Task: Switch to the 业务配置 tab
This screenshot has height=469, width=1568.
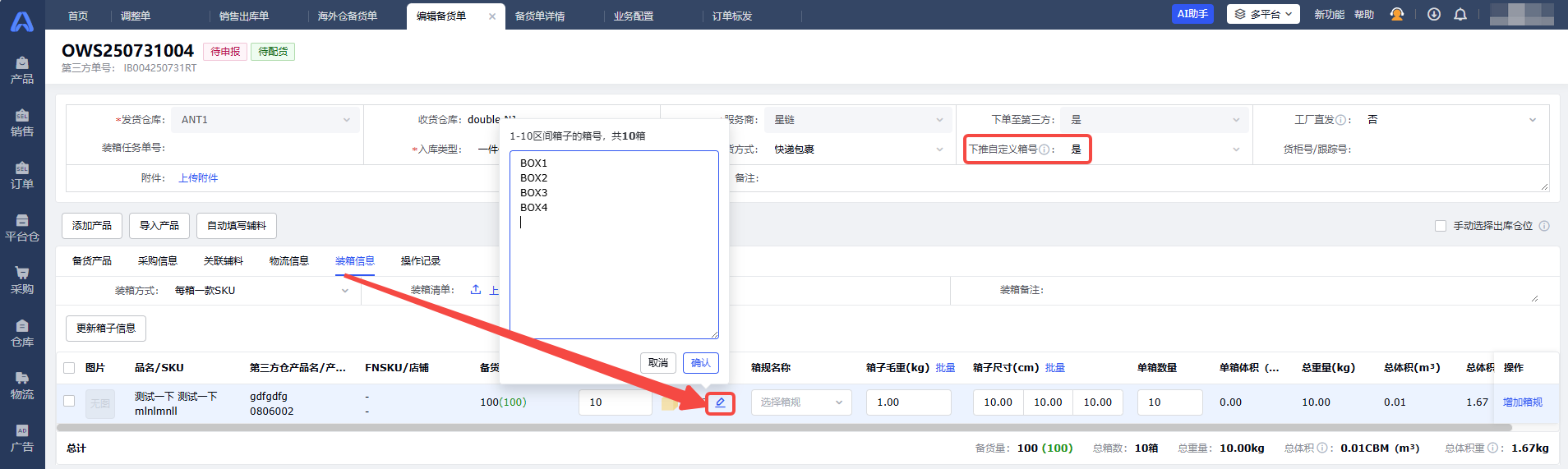Action: pyautogui.click(x=634, y=16)
